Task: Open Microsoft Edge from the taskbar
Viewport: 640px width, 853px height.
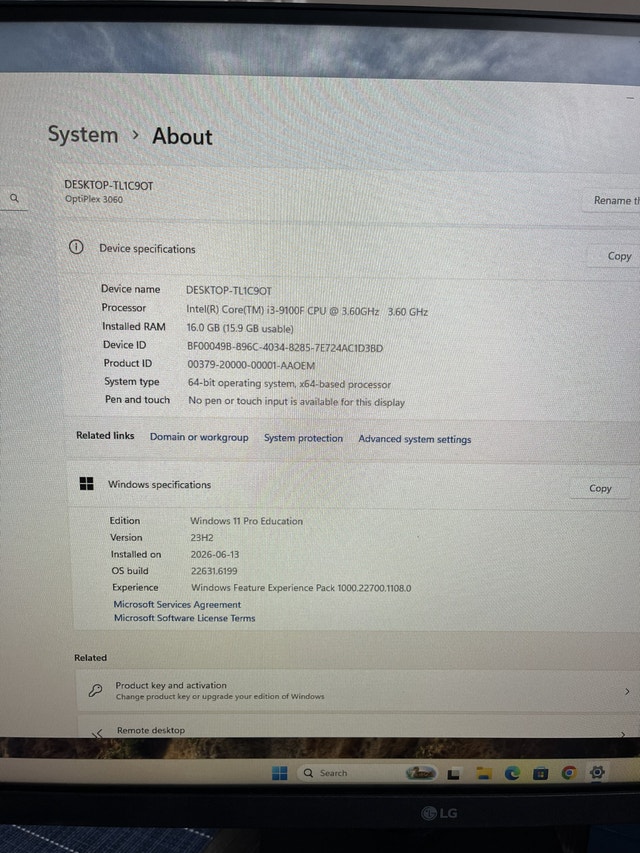Action: click(512, 773)
